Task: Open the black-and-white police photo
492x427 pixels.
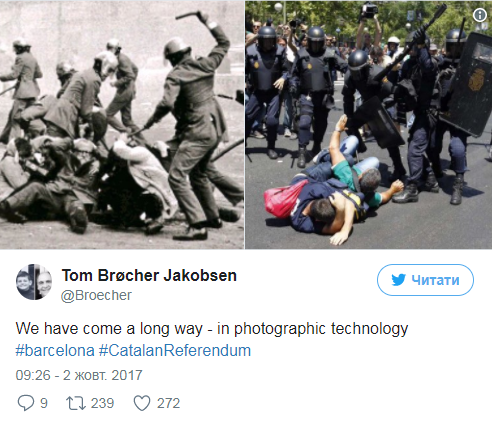Action: (122, 124)
